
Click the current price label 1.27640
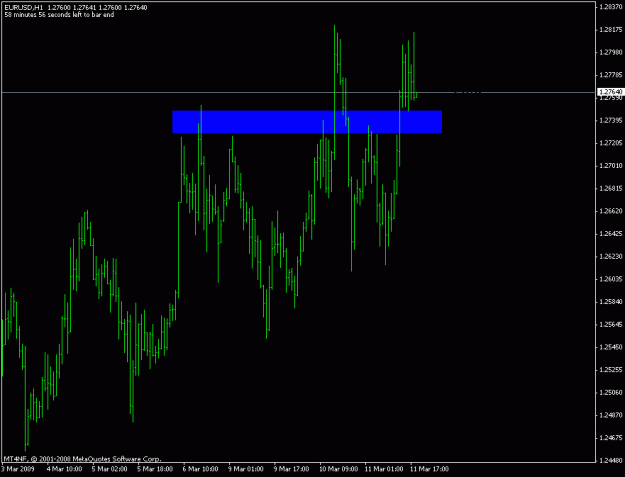click(611, 92)
